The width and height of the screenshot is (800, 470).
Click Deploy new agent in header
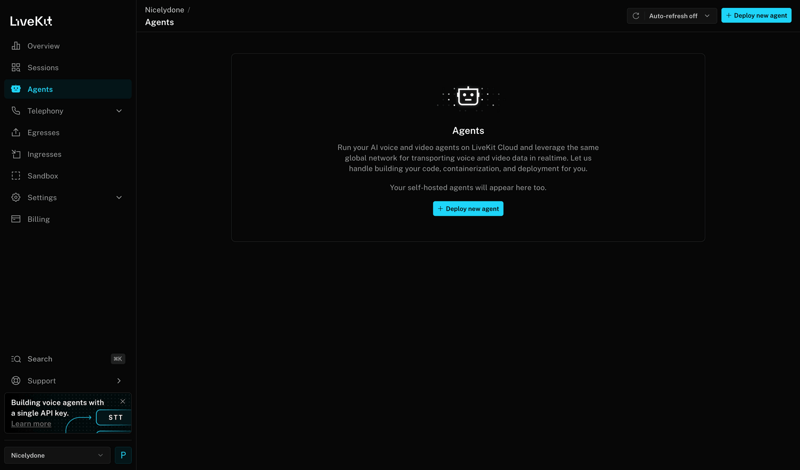(756, 15)
